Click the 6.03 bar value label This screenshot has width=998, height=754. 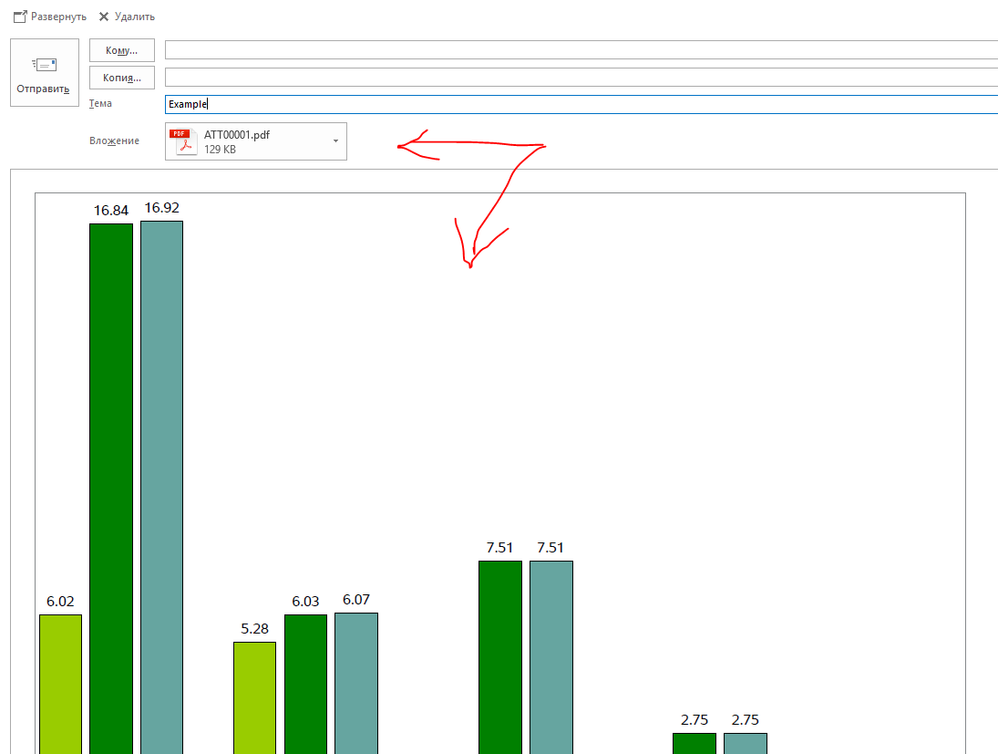coord(306,602)
